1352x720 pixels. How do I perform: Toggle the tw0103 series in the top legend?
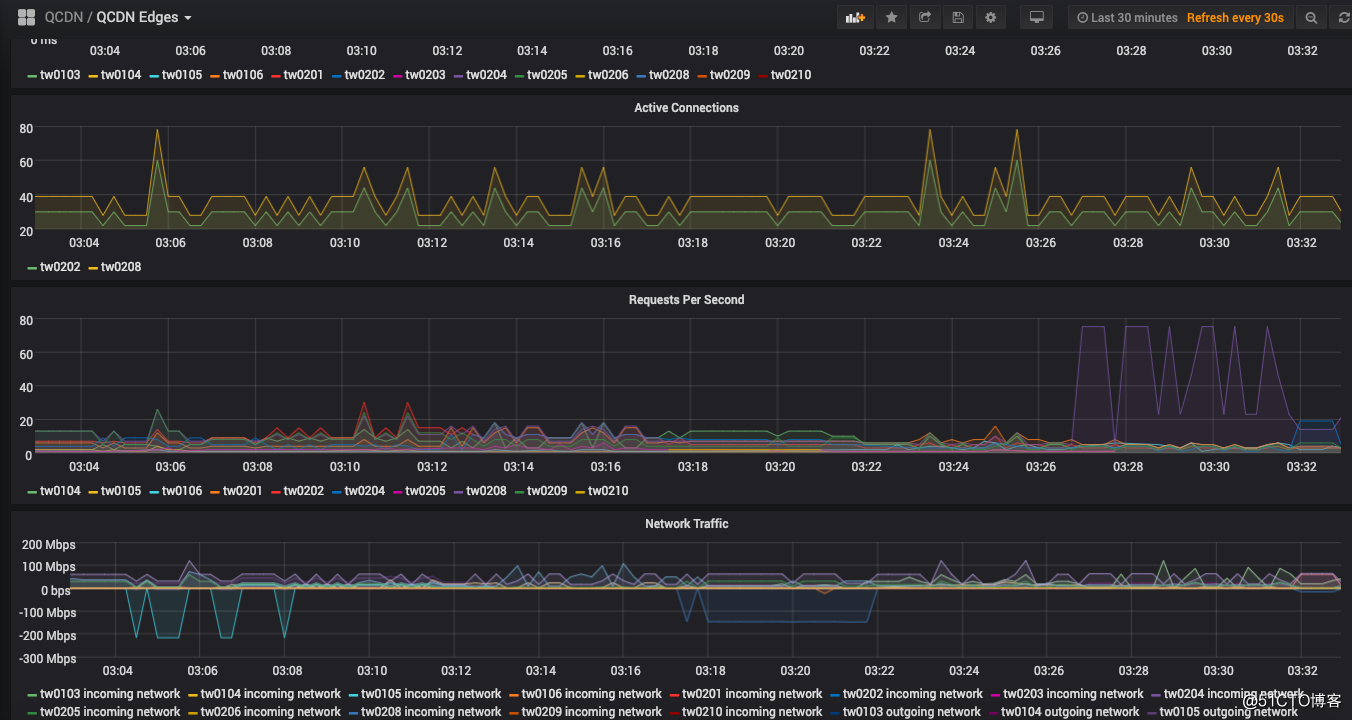coord(60,75)
